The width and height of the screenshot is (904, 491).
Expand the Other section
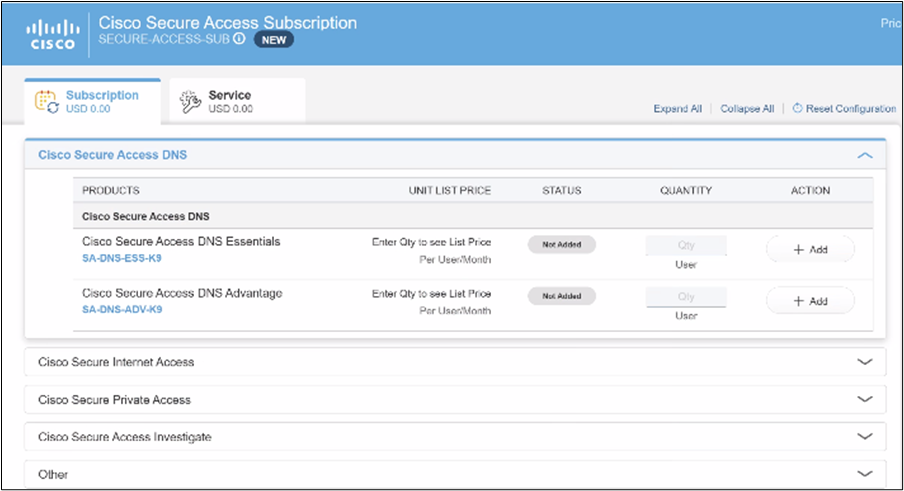coord(865,474)
